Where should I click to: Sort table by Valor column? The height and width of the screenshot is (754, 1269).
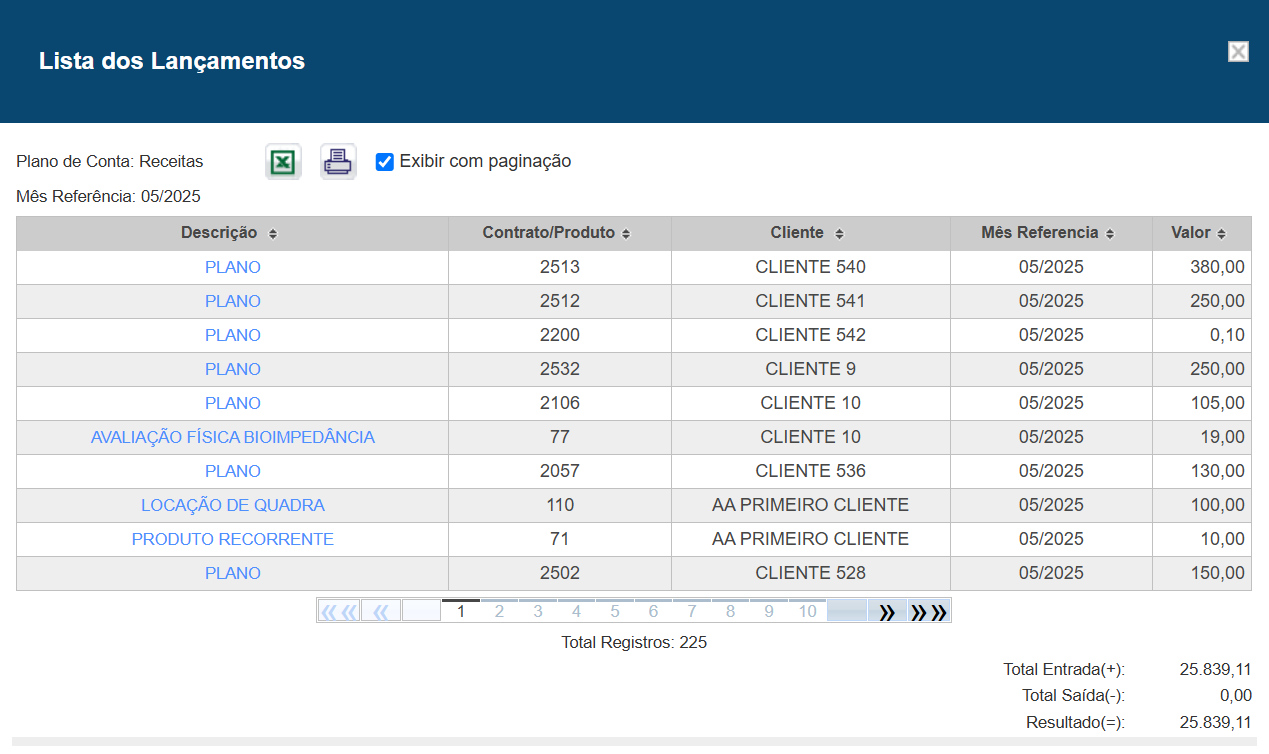tap(1198, 233)
